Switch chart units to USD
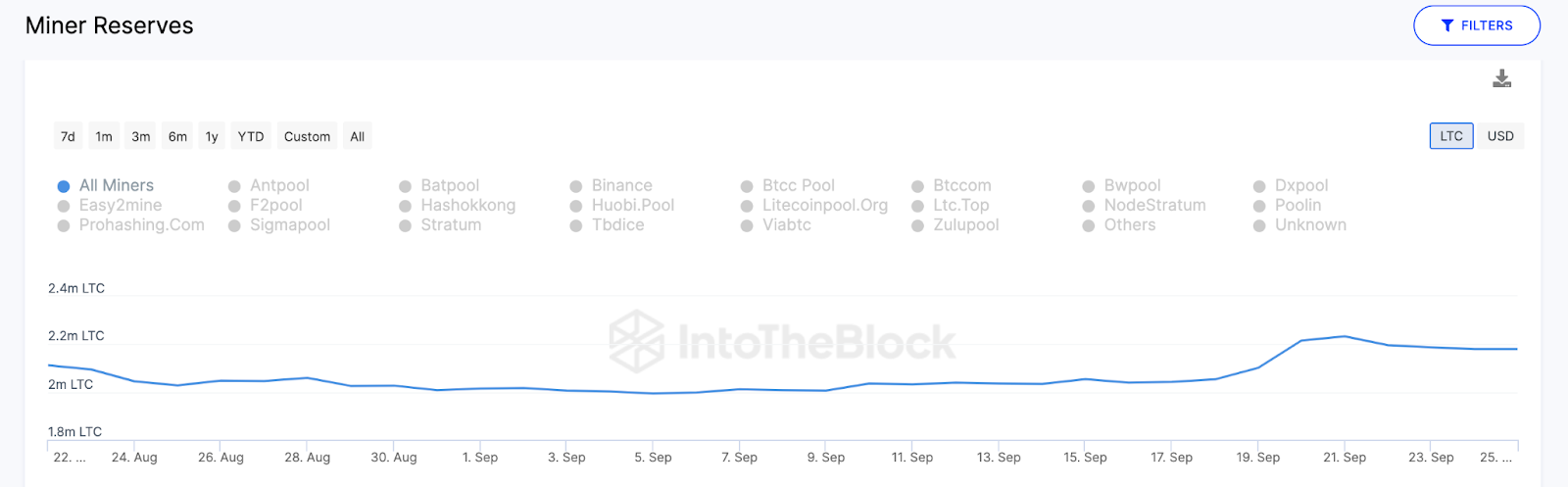Screen dimensions: 1568x487 pos(1500,136)
